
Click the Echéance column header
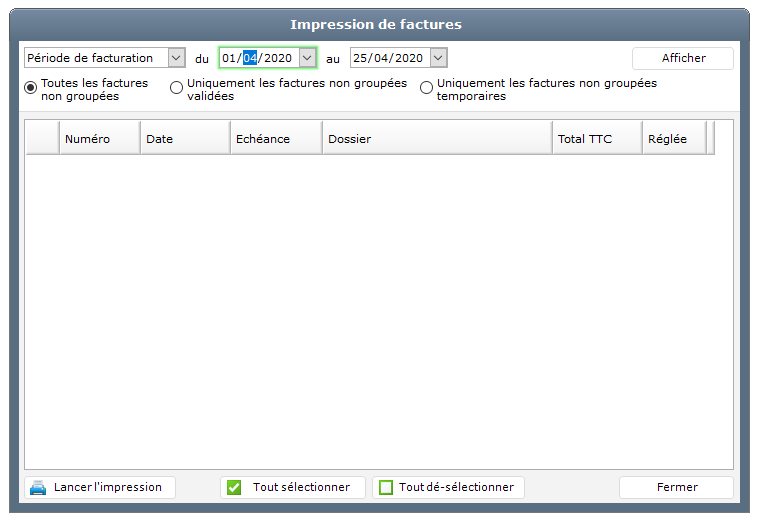pyautogui.click(x=276, y=139)
